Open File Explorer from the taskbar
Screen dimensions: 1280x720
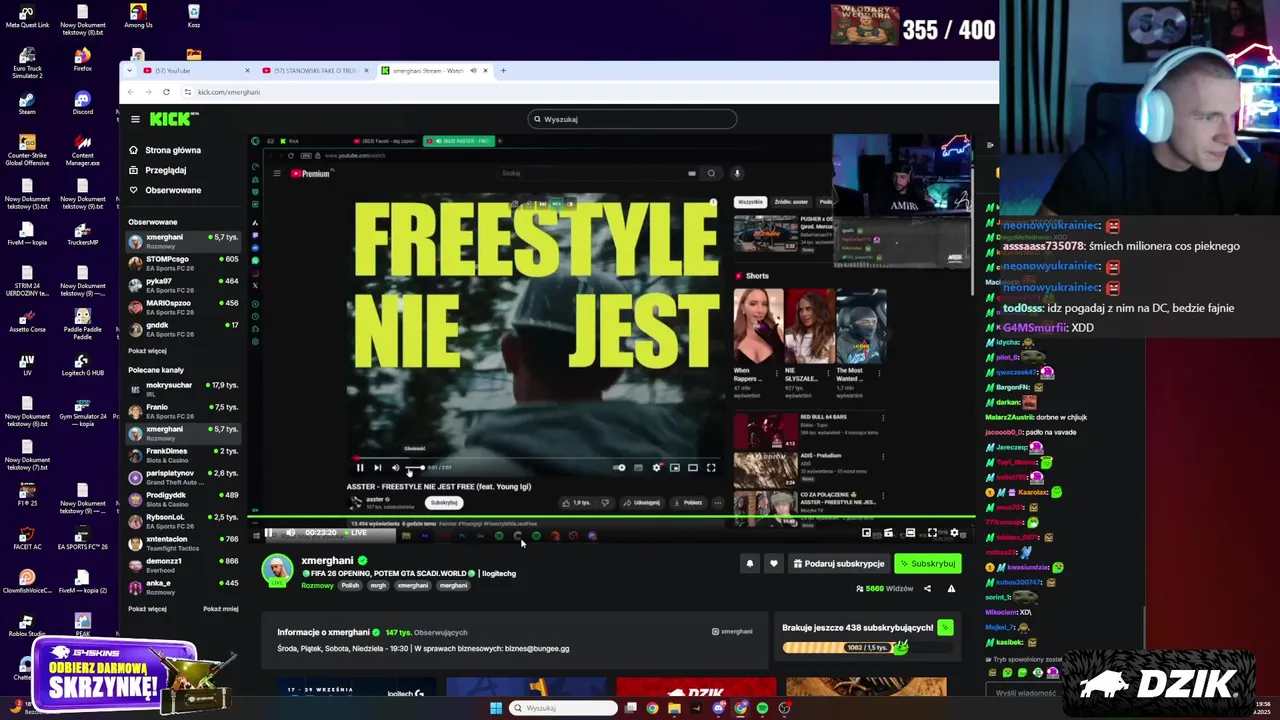pyautogui.click(x=674, y=708)
